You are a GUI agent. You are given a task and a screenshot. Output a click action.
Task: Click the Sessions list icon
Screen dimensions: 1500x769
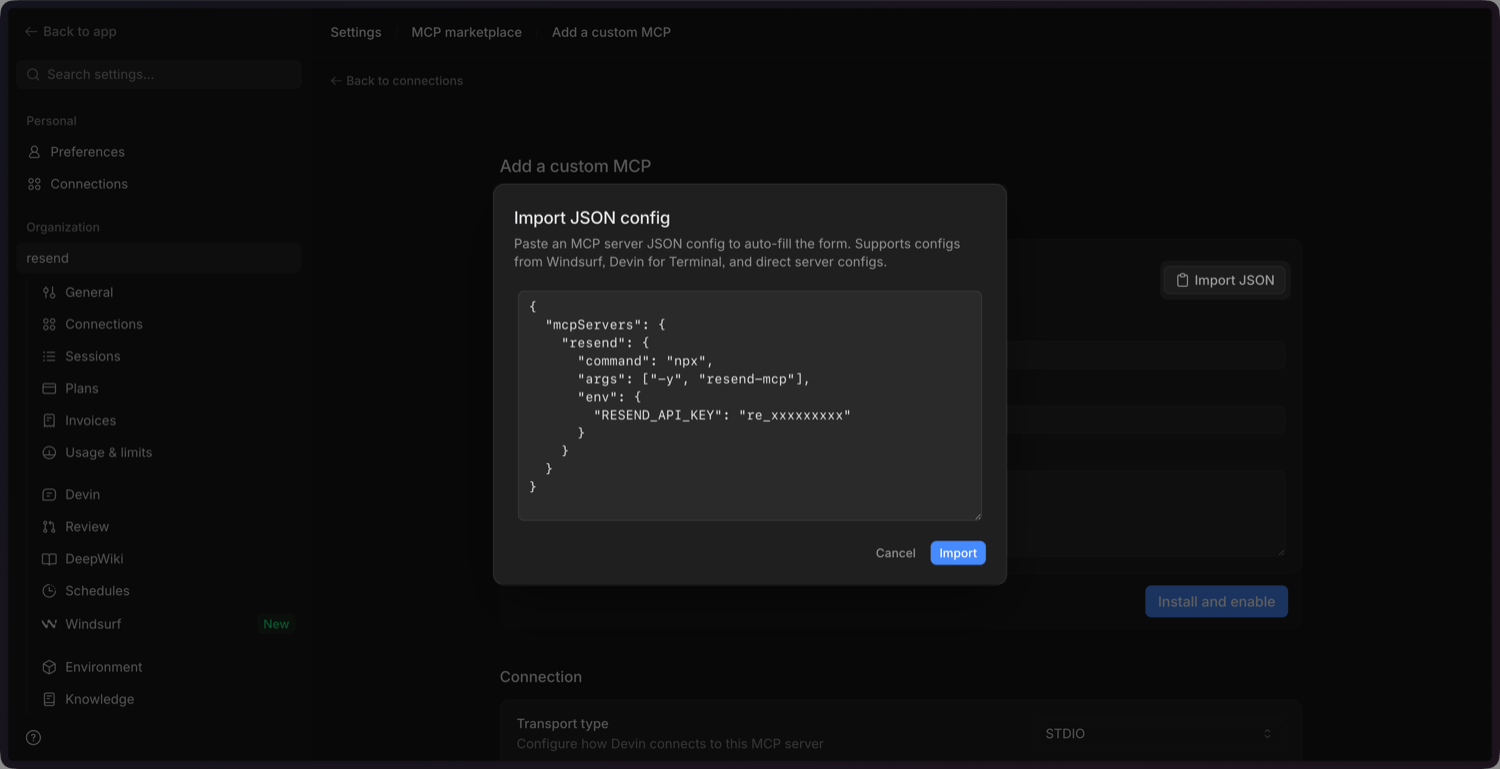tap(49, 356)
